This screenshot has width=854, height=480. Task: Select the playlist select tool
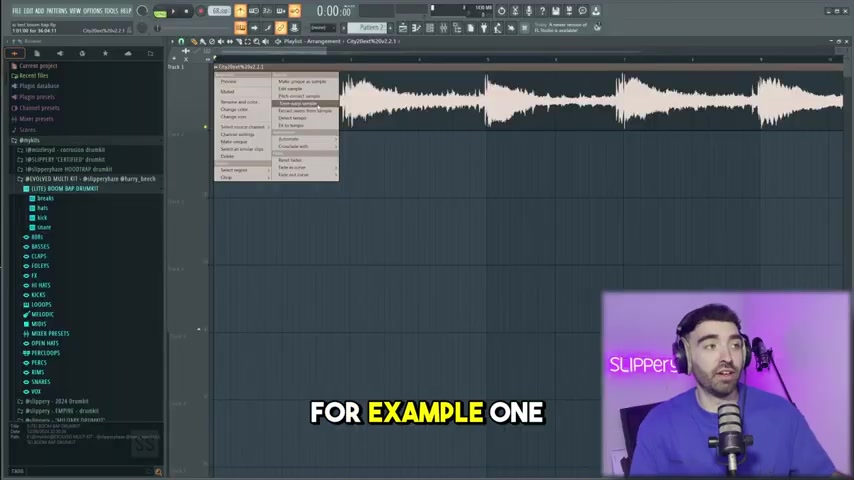[x=248, y=41]
